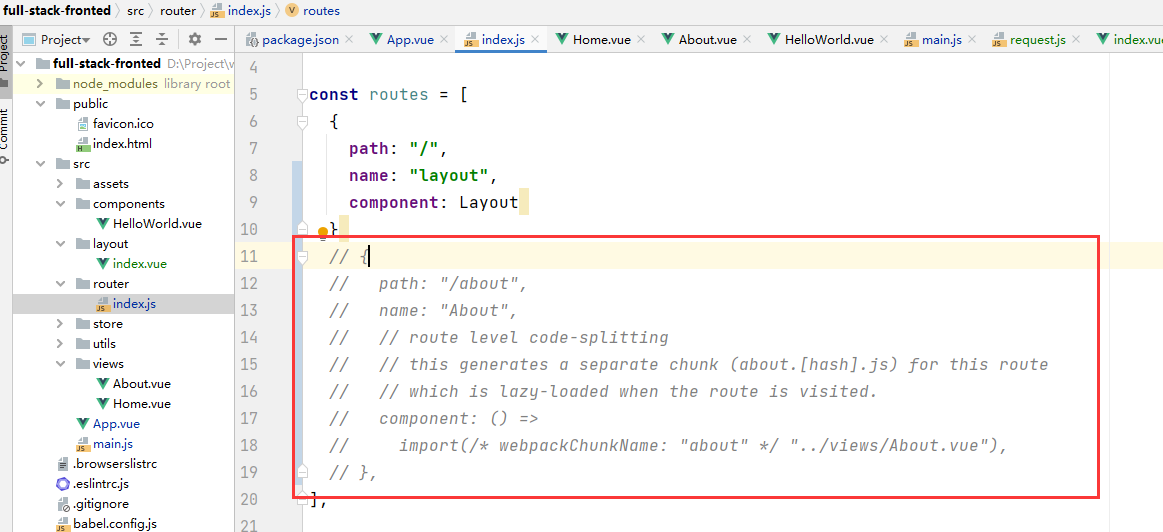Click the locate/select opened file target icon
The height and width of the screenshot is (532, 1163).
pyautogui.click(x=110, y=39)
